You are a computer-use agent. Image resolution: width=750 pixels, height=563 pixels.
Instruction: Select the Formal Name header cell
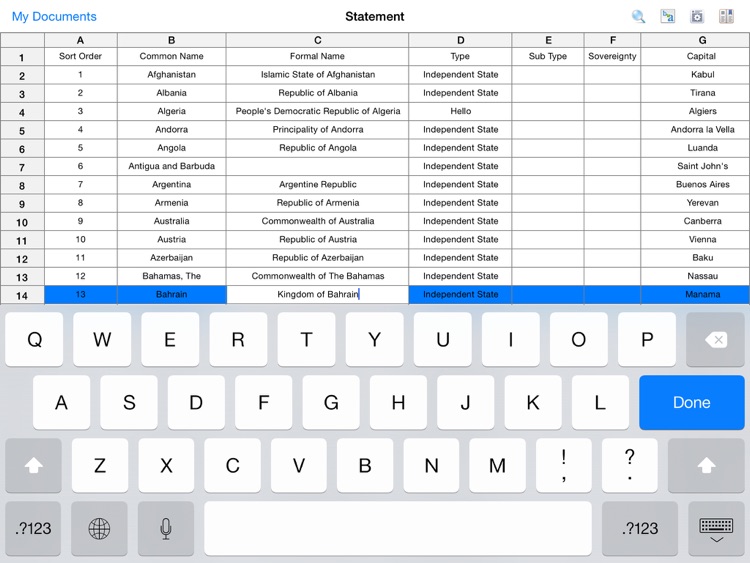coord(318,56)
